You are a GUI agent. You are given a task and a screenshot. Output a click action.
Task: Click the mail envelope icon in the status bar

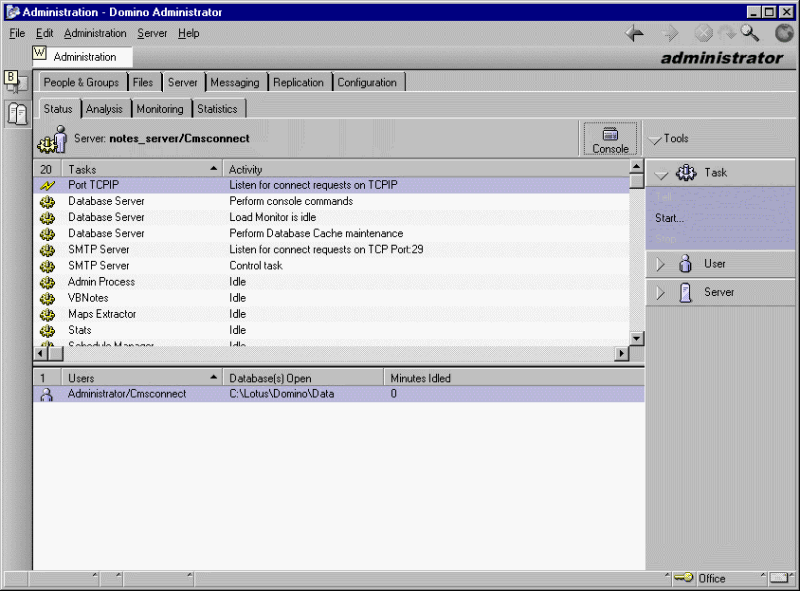(x=780, y=578)
